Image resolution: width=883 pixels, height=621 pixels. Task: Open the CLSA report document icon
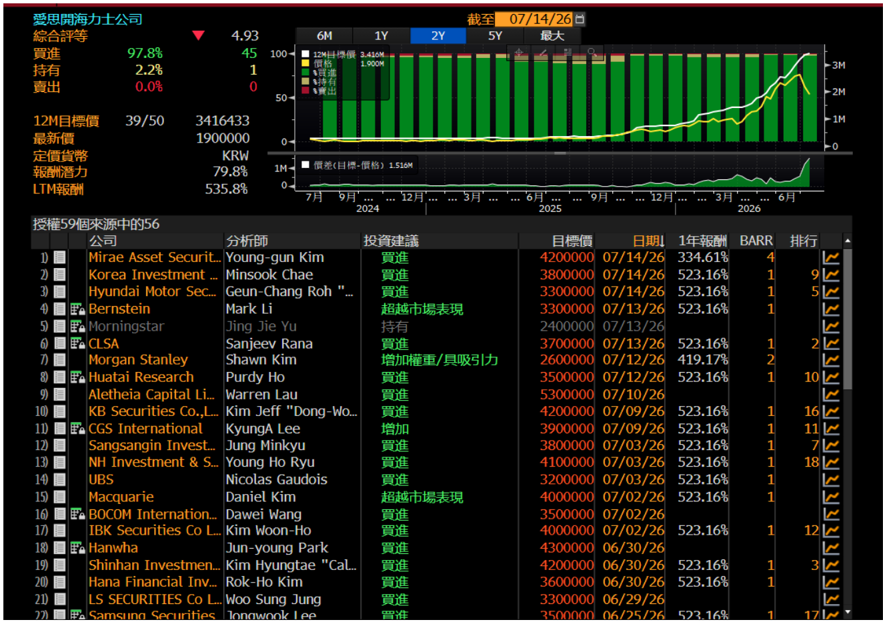pyautogui.click(x=77, y=343)
